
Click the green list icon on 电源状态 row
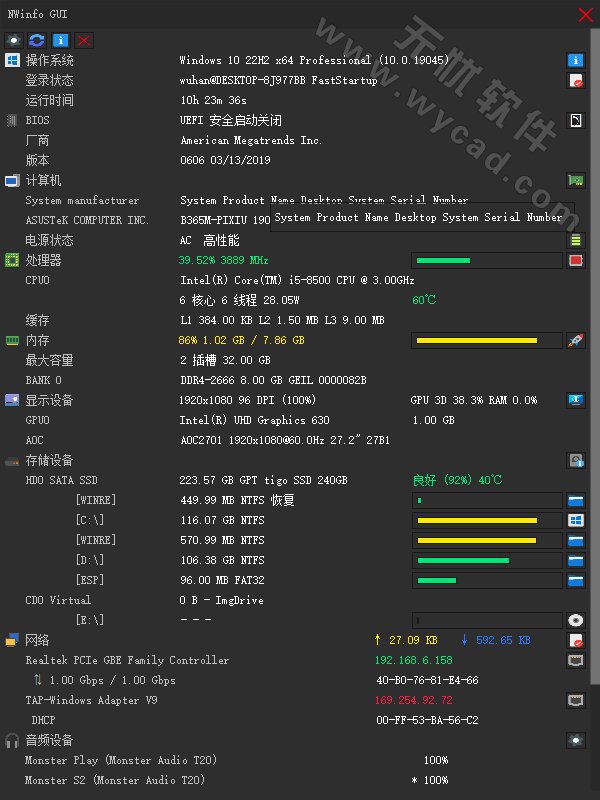576,241
